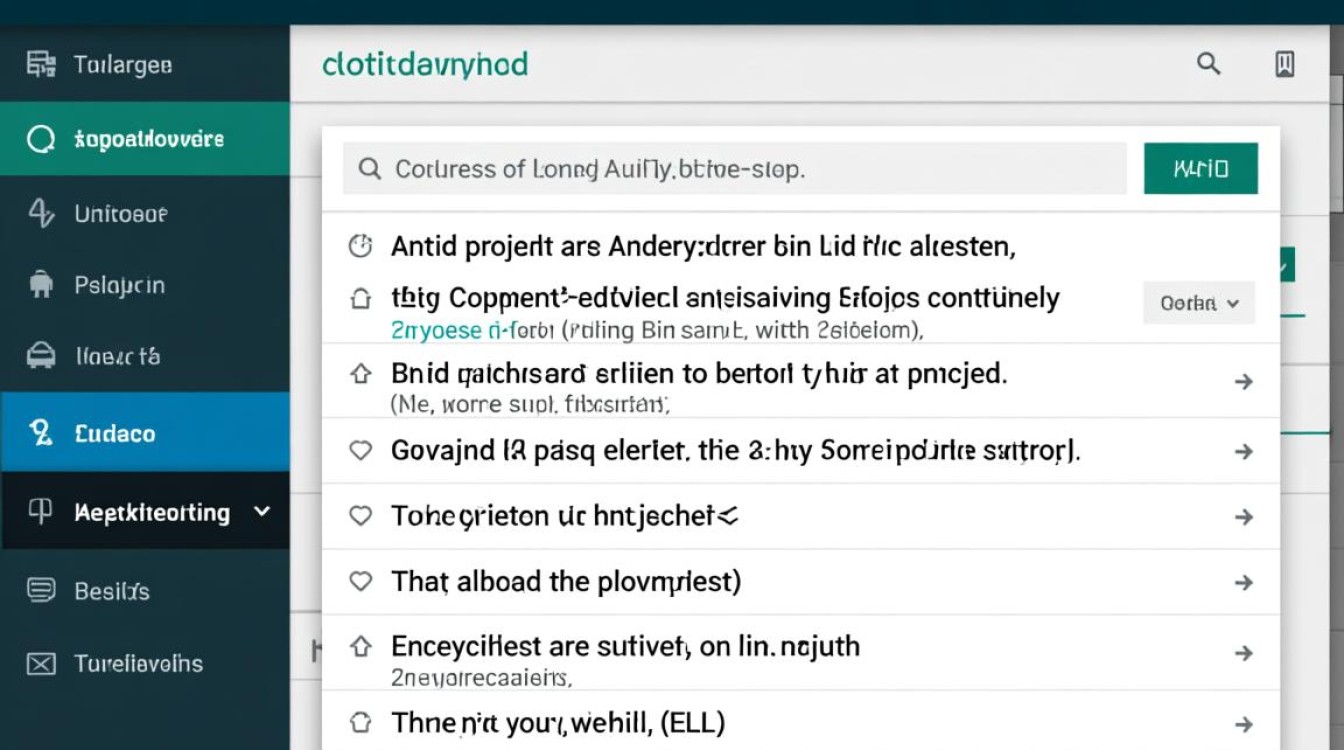
Task: Select the Android icon beside Pslajcin
Action: (x=42, y=284)
